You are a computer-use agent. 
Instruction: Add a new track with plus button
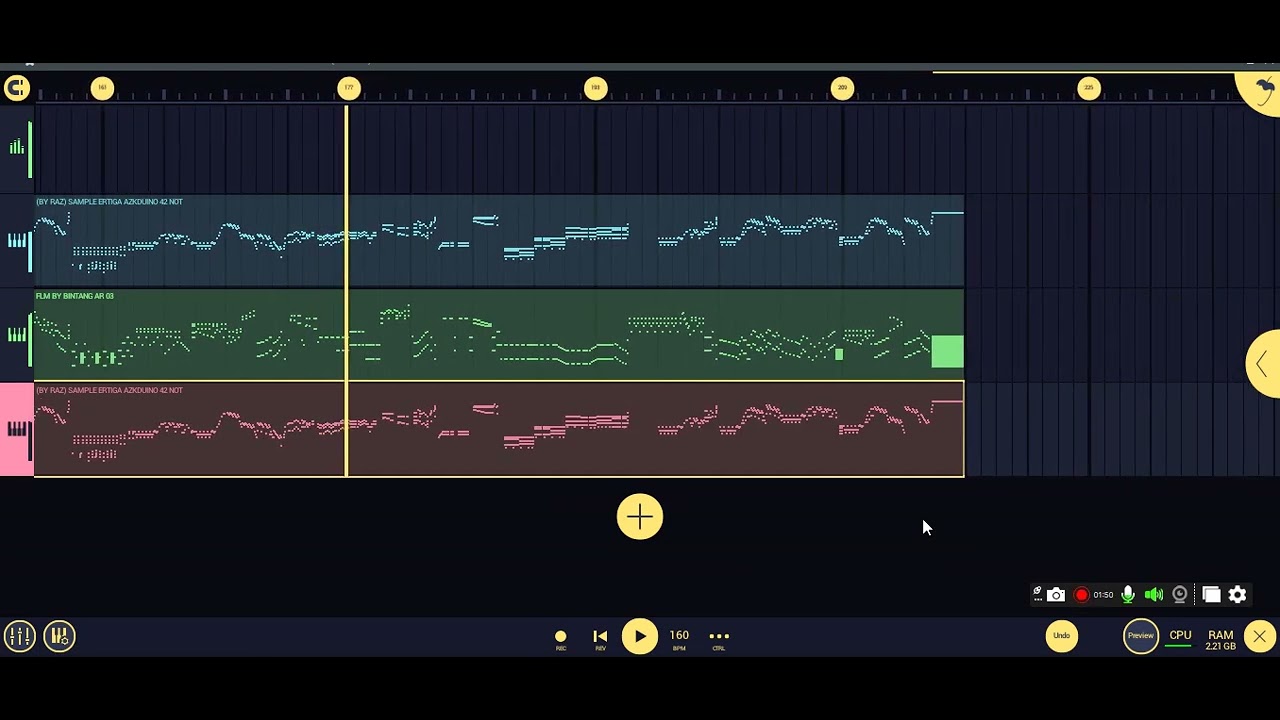(x=640, y=517)
